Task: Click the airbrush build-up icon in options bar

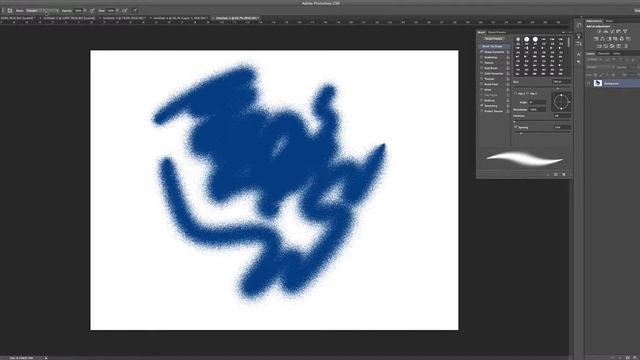Action: [x=124, y=11]
